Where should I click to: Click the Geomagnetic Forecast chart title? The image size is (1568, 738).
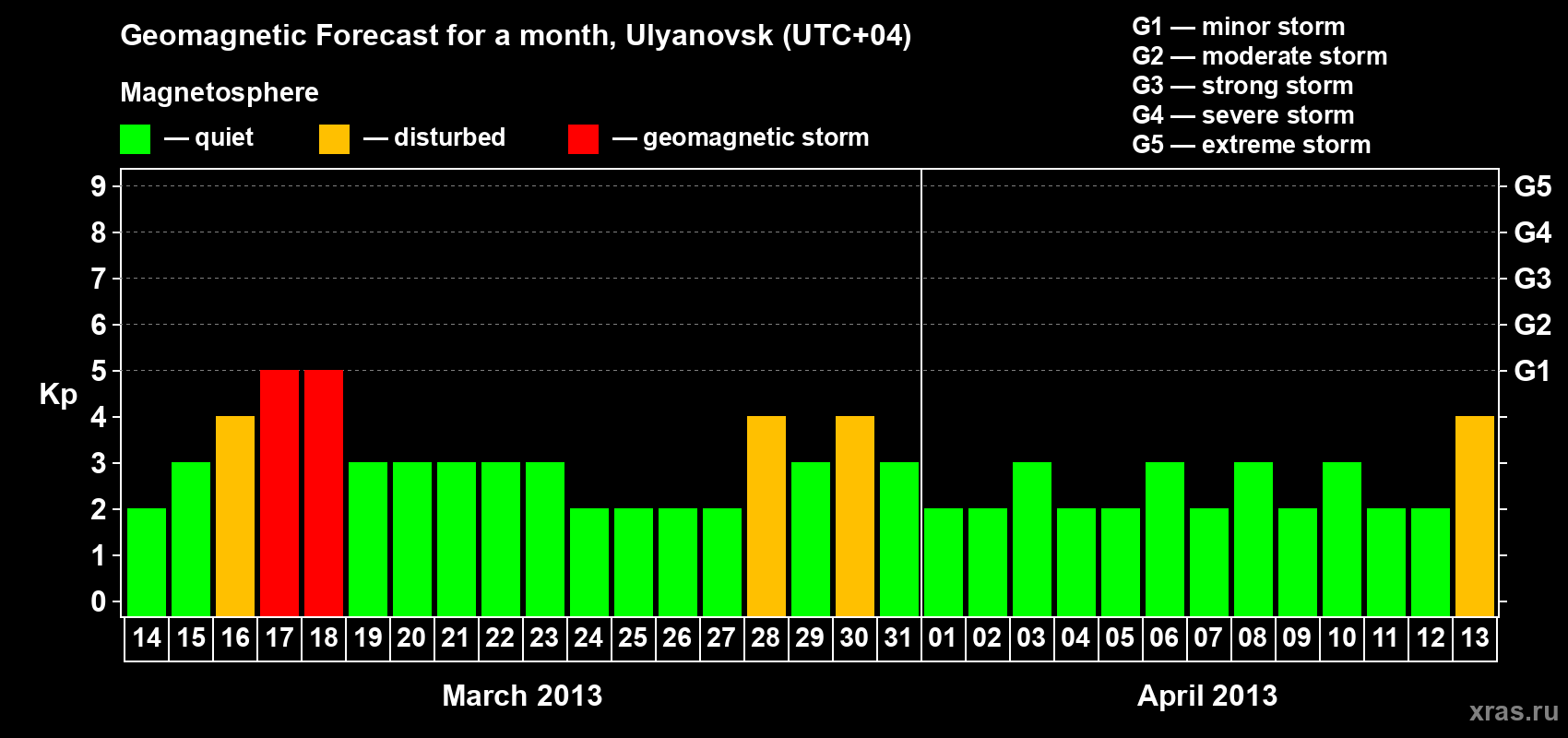pyautogui.click(x=516, y=36)
